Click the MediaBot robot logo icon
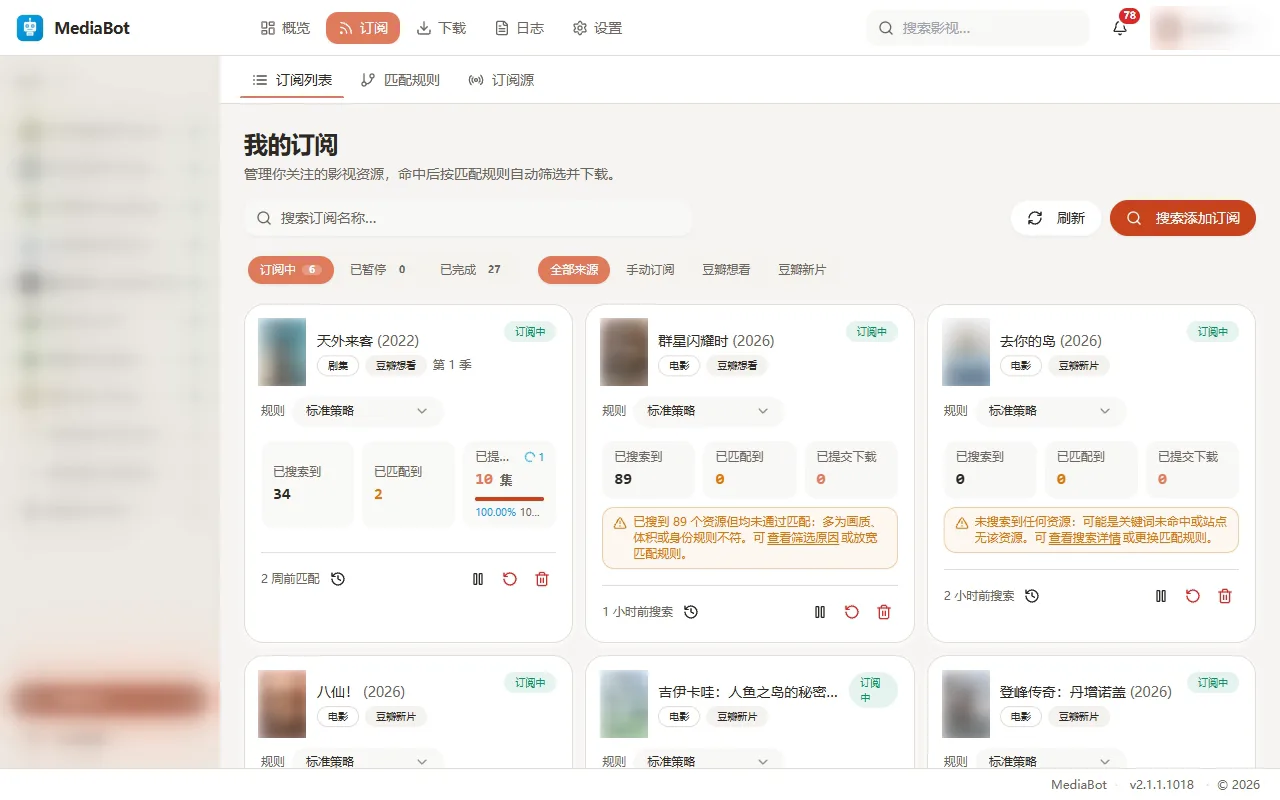1280x800 pixels. click(x=30, y=28)
